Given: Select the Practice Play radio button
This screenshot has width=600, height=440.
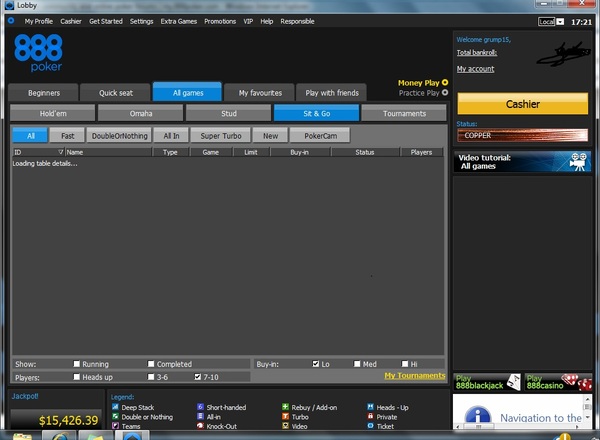Looking at the screenshot, I should (445, 93).
